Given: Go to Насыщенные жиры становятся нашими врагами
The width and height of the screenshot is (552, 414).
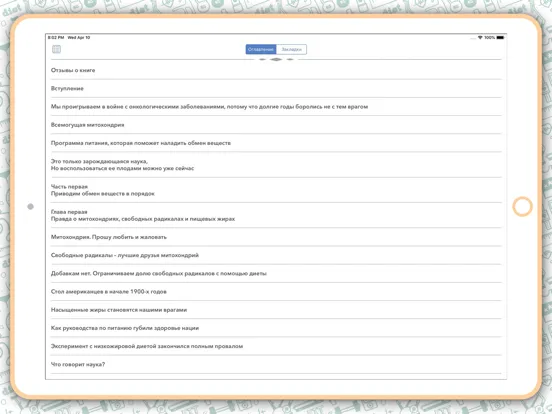Looking at the screenshot, I should [x=276, y=310].
